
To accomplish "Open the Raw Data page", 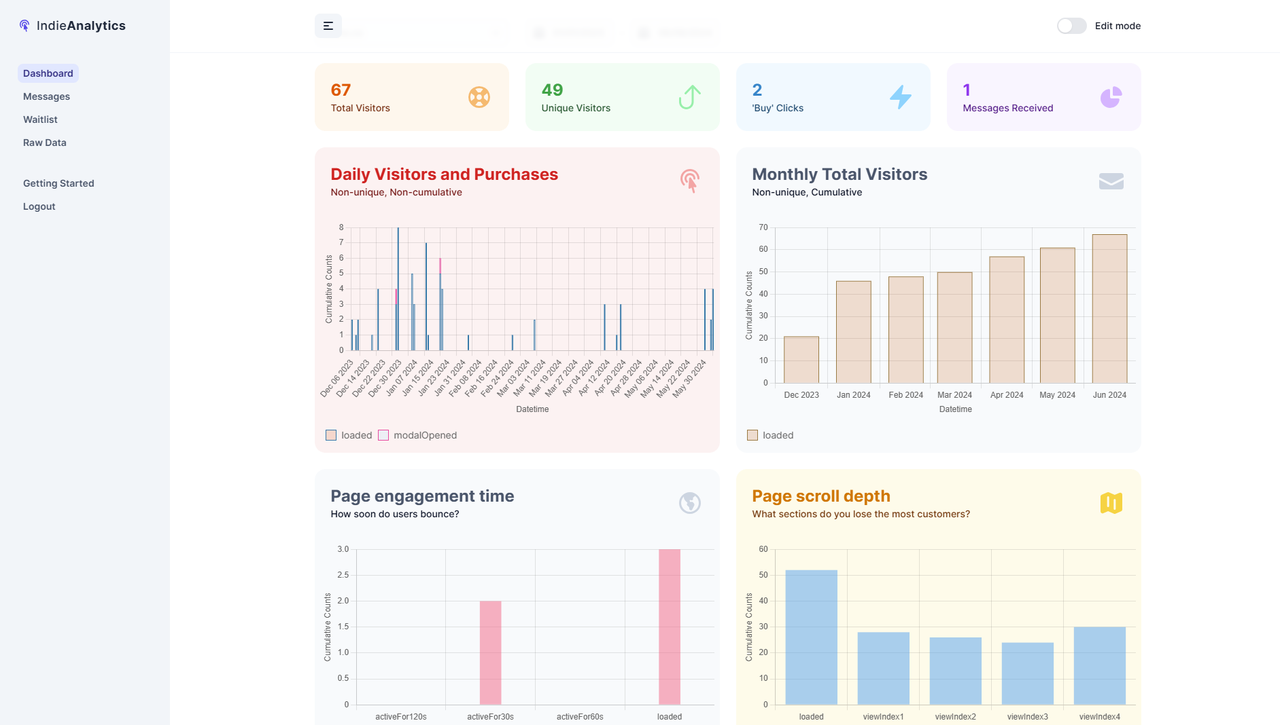I will (44, 142).
